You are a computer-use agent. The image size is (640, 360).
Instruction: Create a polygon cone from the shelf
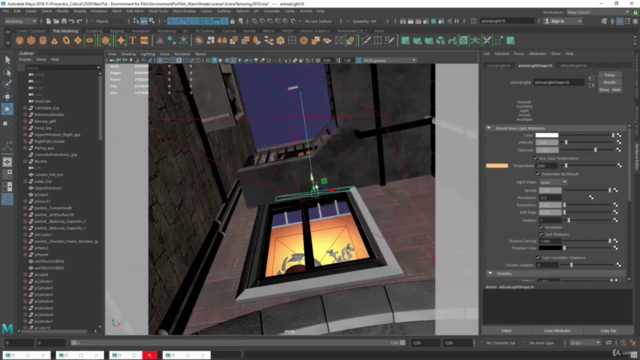coord(55,40)
